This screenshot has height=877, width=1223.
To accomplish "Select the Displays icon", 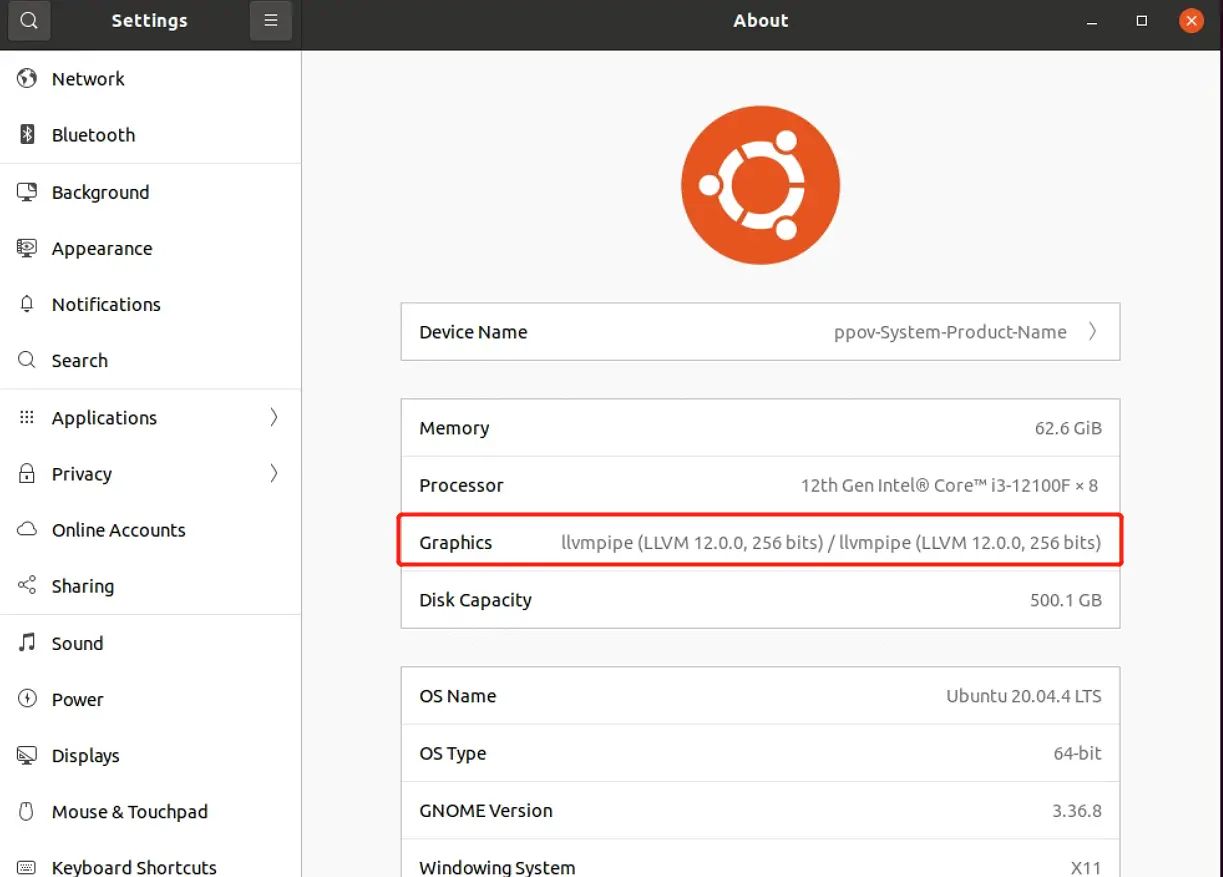I will point(26,755).
